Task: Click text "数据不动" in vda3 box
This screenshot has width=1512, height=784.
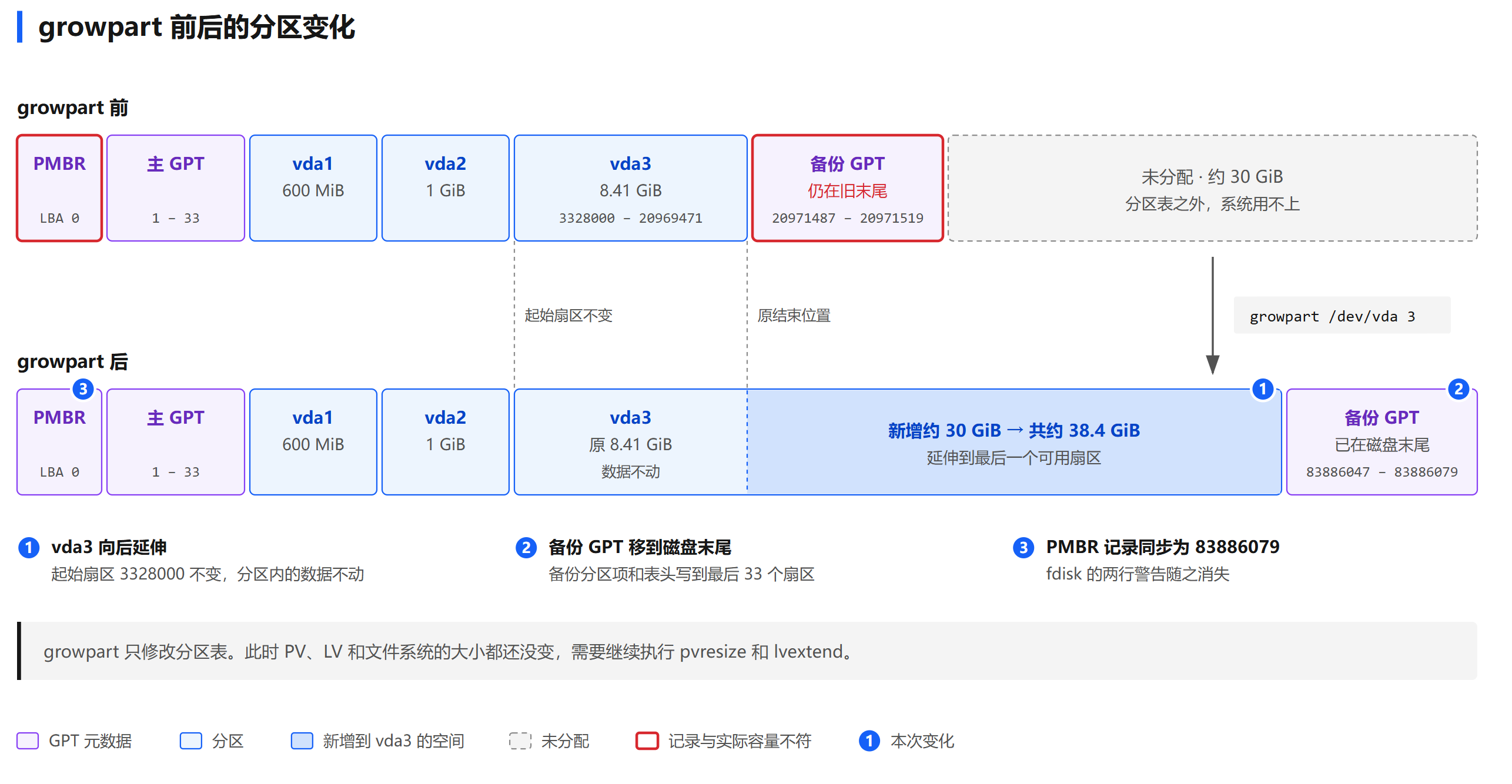Action: point(631,472)
